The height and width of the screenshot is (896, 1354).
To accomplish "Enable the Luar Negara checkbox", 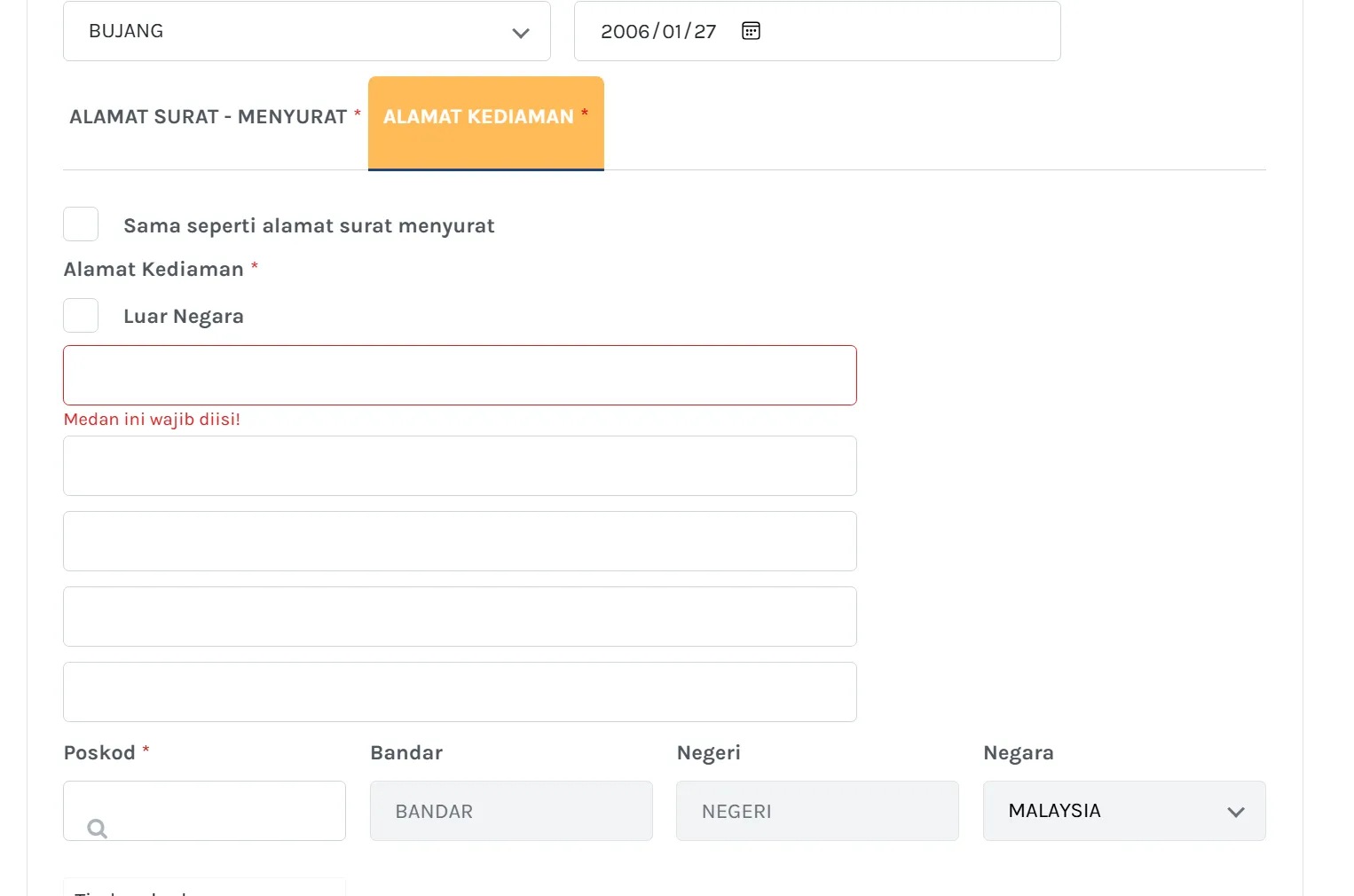I will point(81,315).
